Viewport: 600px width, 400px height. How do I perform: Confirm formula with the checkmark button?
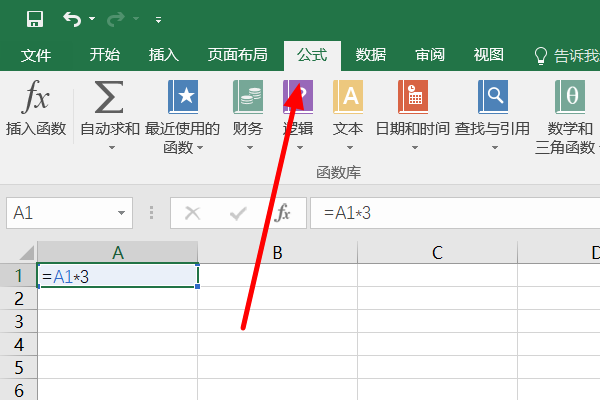pos(238,213)
